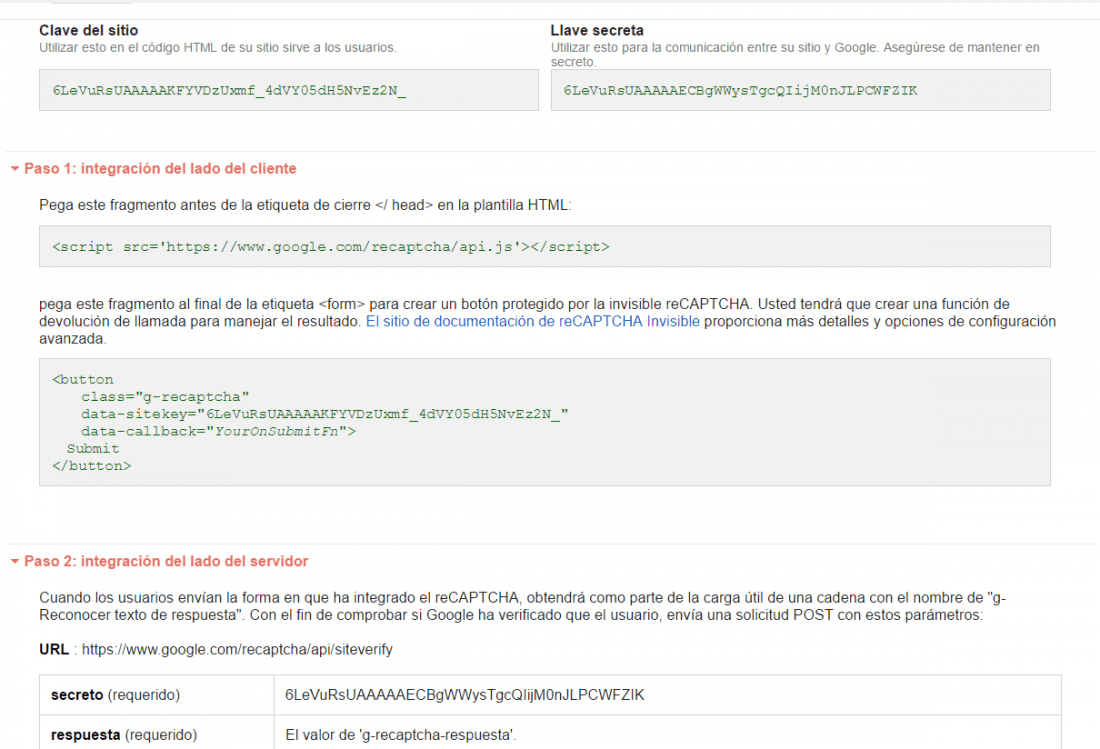Screen dimensions: 1100x749
Task: Click the button g-recaptcha code snippet box
Action: coord(544,422)
